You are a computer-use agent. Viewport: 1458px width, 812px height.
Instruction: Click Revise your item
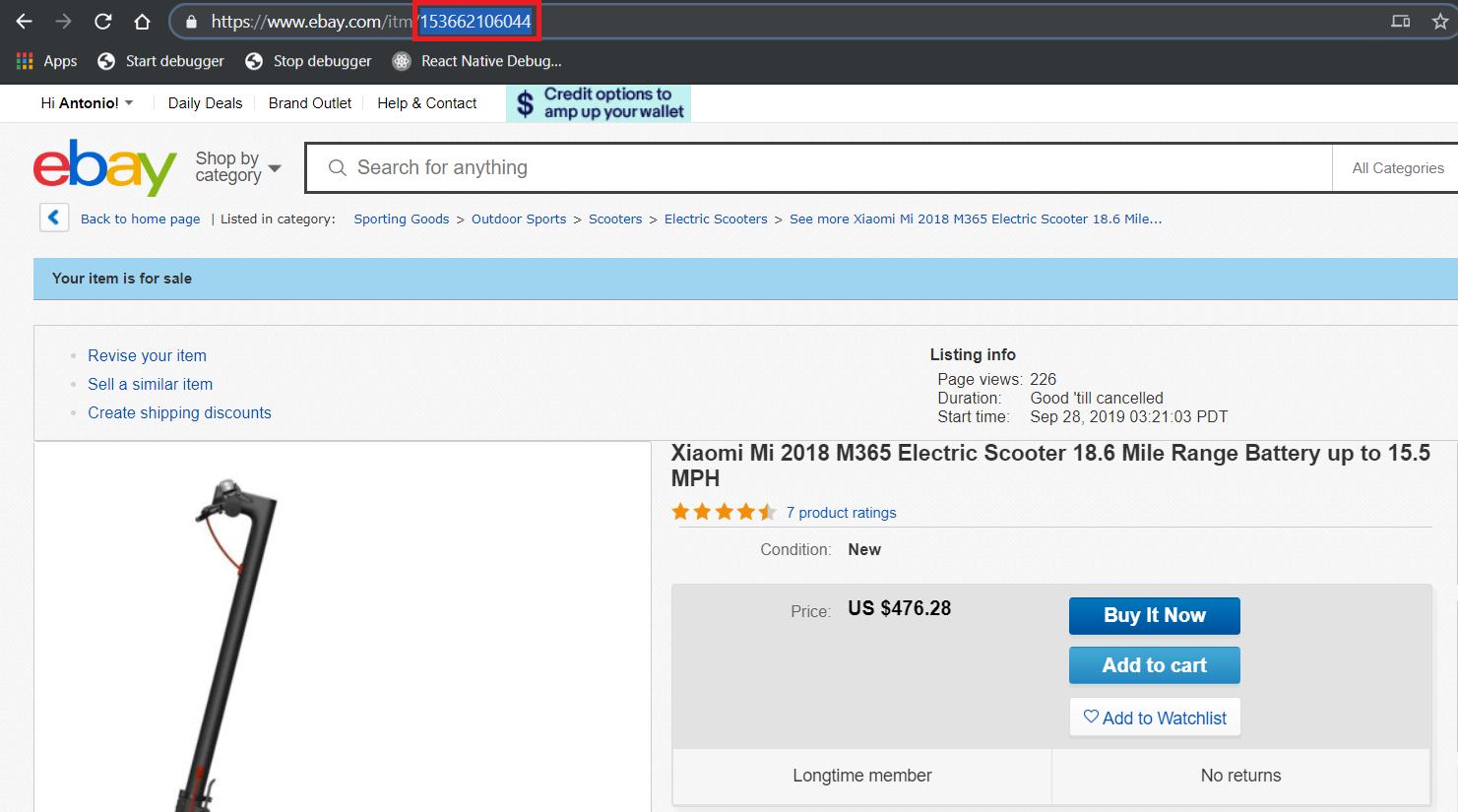click(x=148, y=355)
